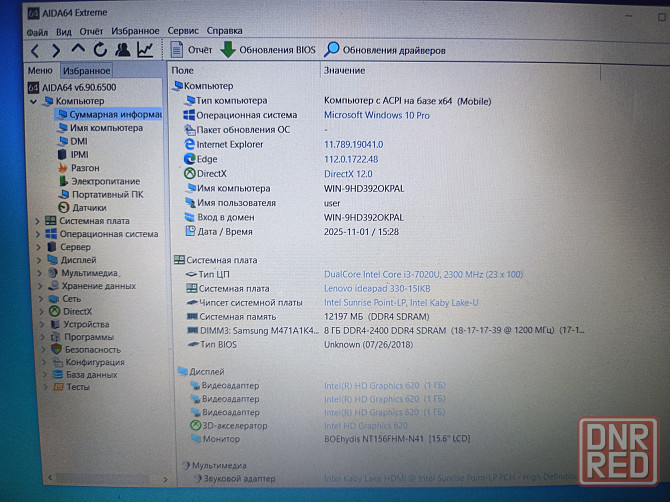Expand the Операционная система tree node
The width and height of the screenshot is (670, 502).
pyautogui.click(x=38, y=234)
